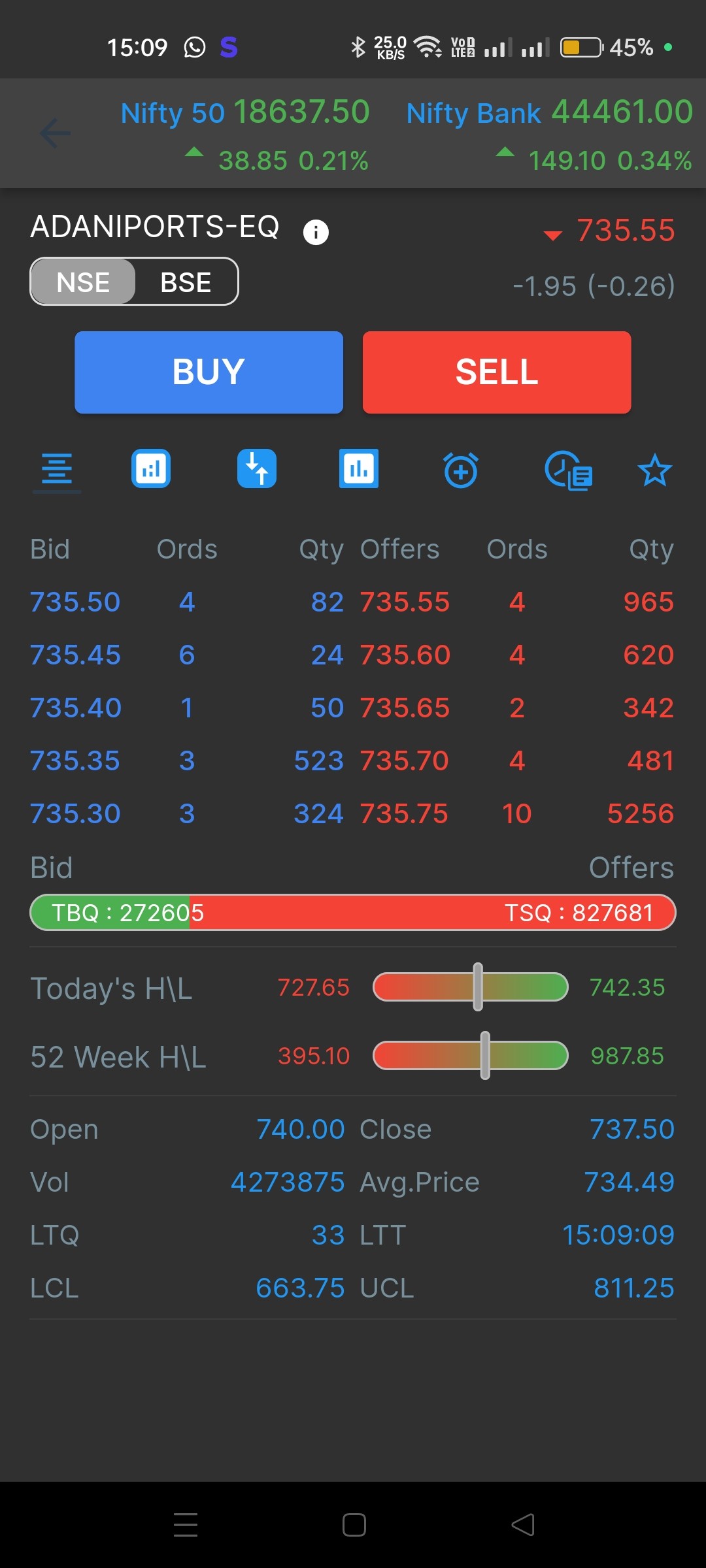
Task: Tap the back arrow icon
Action: (56, 133)
